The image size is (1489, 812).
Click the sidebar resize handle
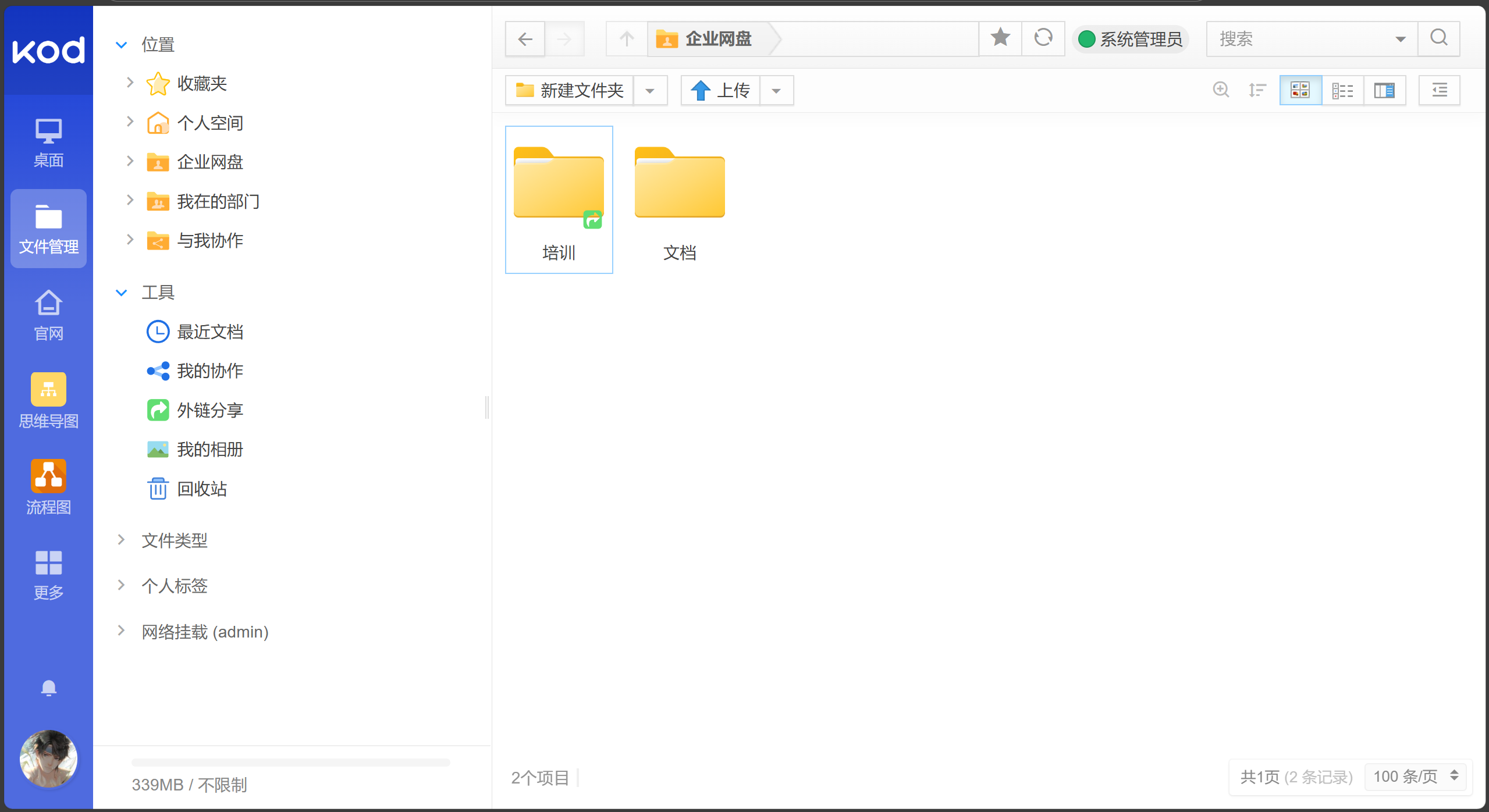click(x=487, y=407)
